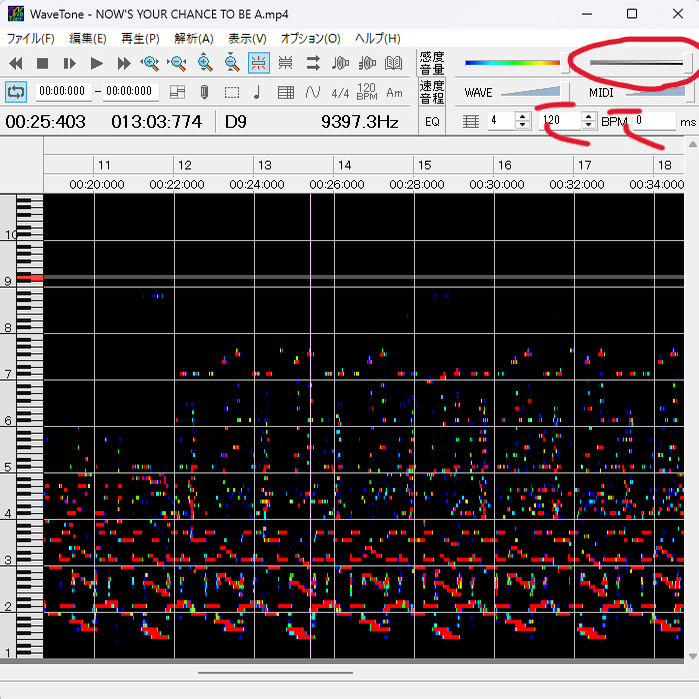Zoom out vertically on the pitch axis

coord(232,63)
